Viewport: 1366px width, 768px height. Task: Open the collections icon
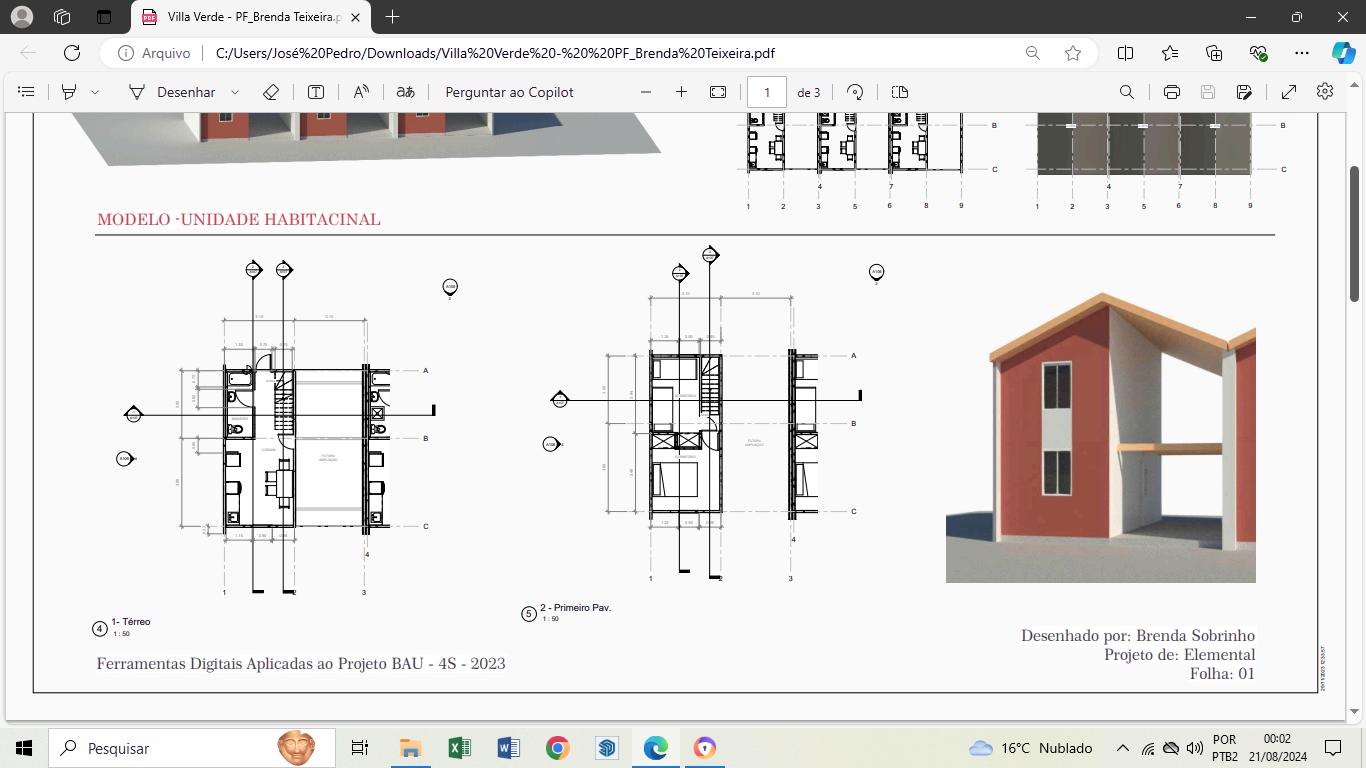click(x=1214, y=53)
